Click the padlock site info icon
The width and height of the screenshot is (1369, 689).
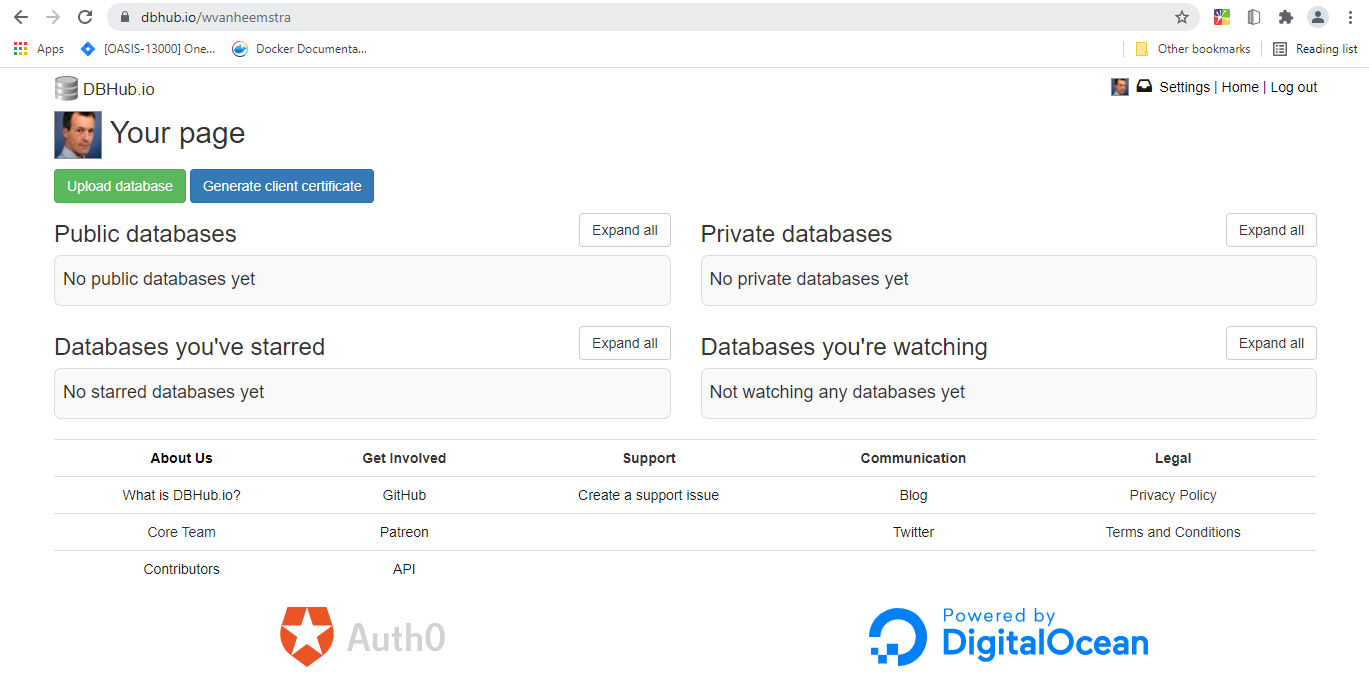coord(125,17)
